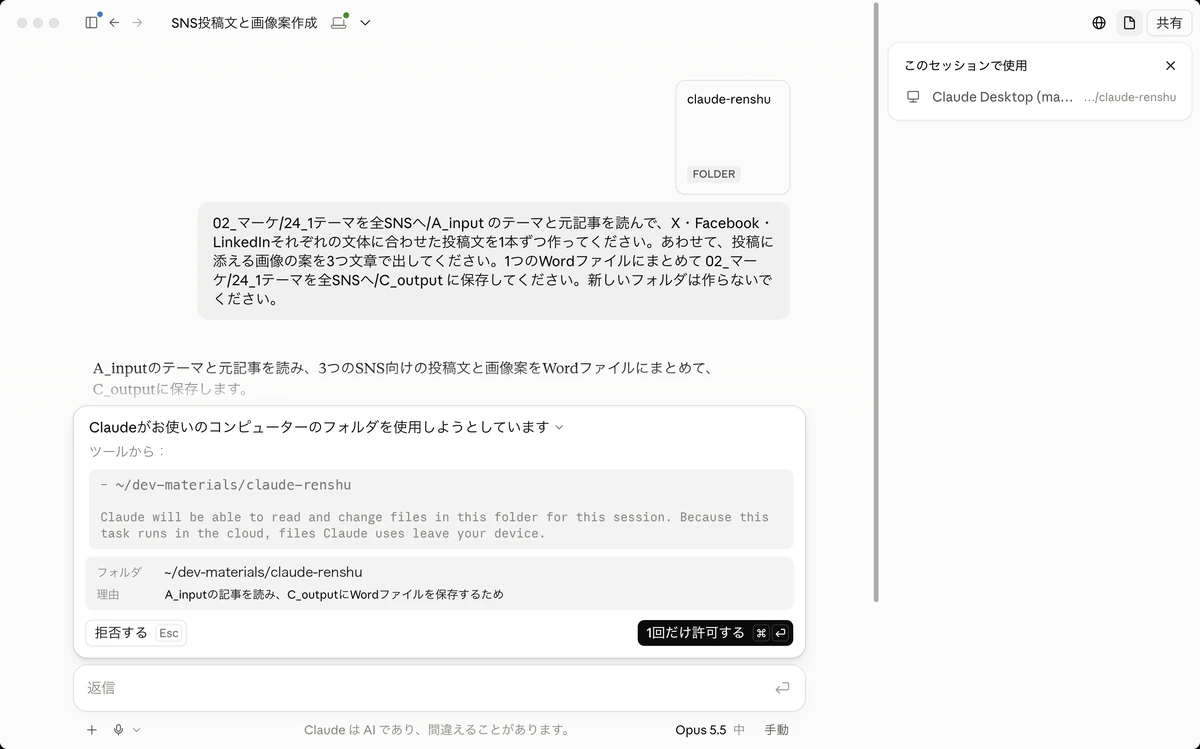Click 拒否する to deny access

pos(136,633)
